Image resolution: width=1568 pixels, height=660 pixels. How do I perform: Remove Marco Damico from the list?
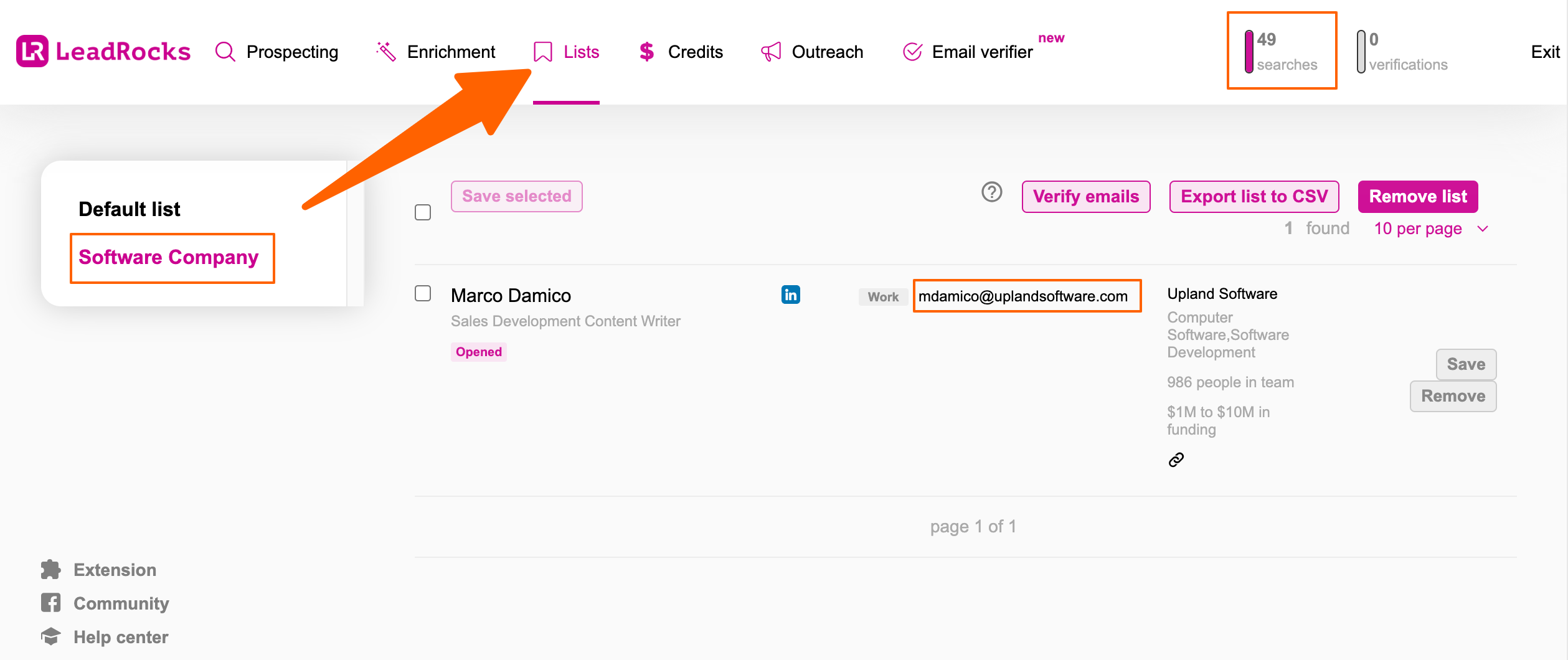1453,396
